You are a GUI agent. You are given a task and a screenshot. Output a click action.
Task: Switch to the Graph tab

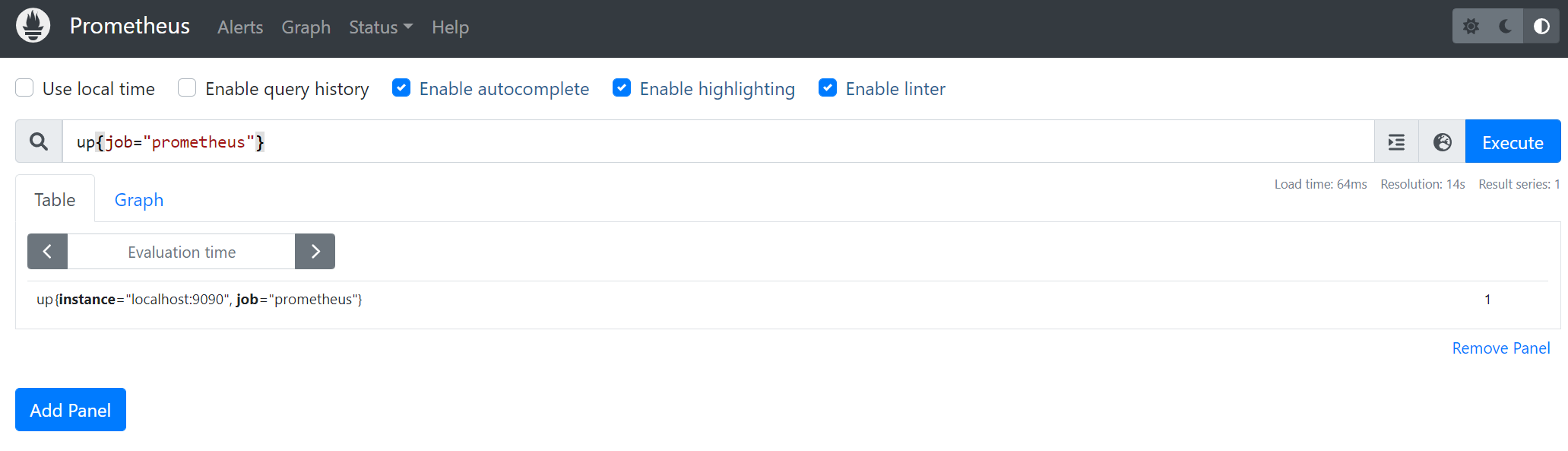pyautogui.click(x=139, y=199)
